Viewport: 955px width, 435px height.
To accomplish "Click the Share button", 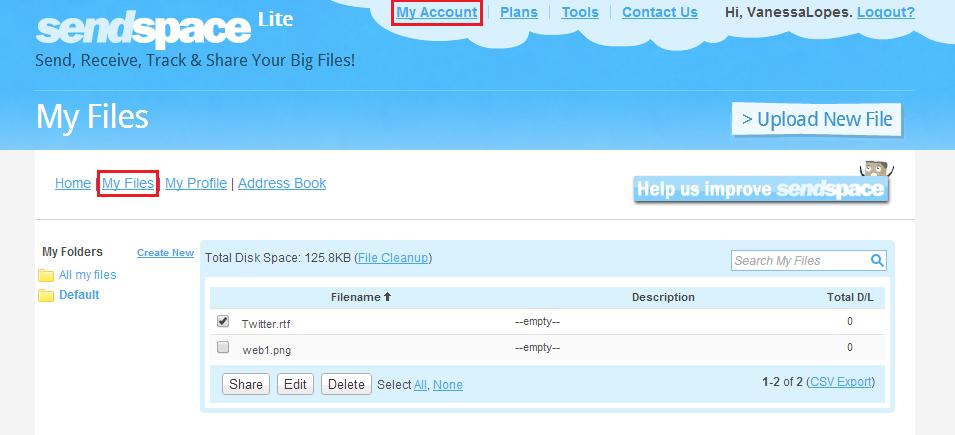I will tap(246, 384).
